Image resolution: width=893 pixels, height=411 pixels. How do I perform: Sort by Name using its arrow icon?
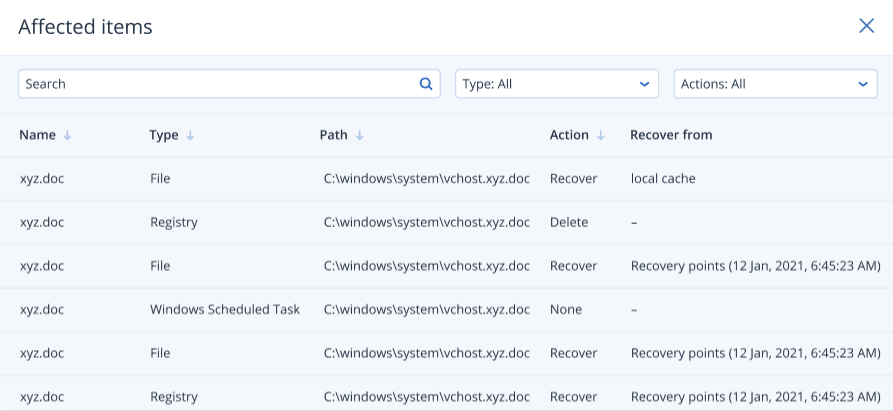tap(68, 135)
